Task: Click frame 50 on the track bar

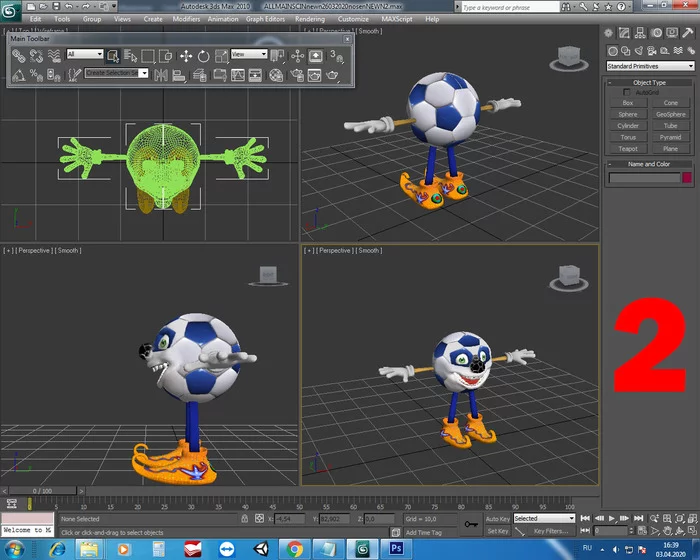Action: [300, 505]
